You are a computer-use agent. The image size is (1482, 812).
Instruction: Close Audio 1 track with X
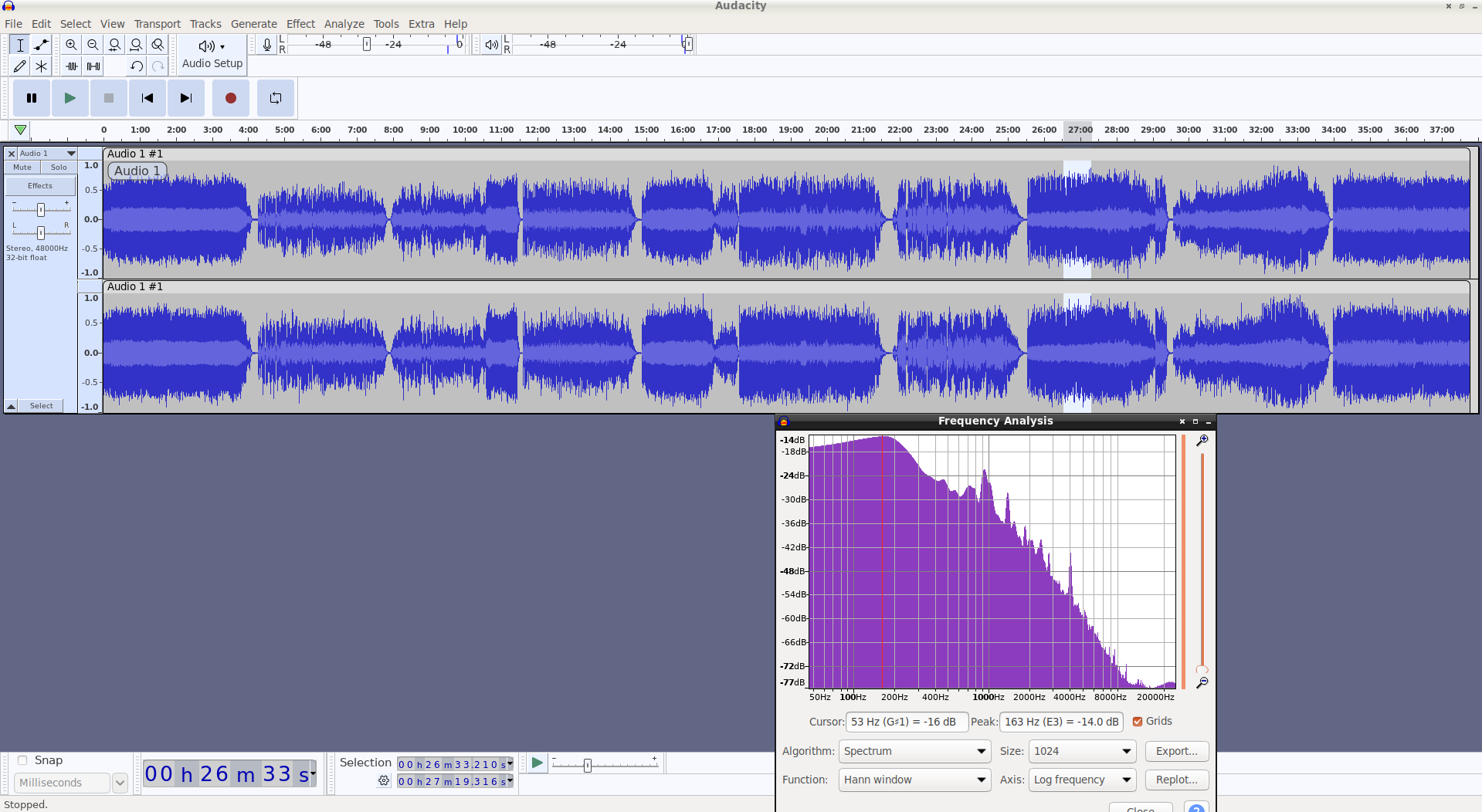(12, 154)
